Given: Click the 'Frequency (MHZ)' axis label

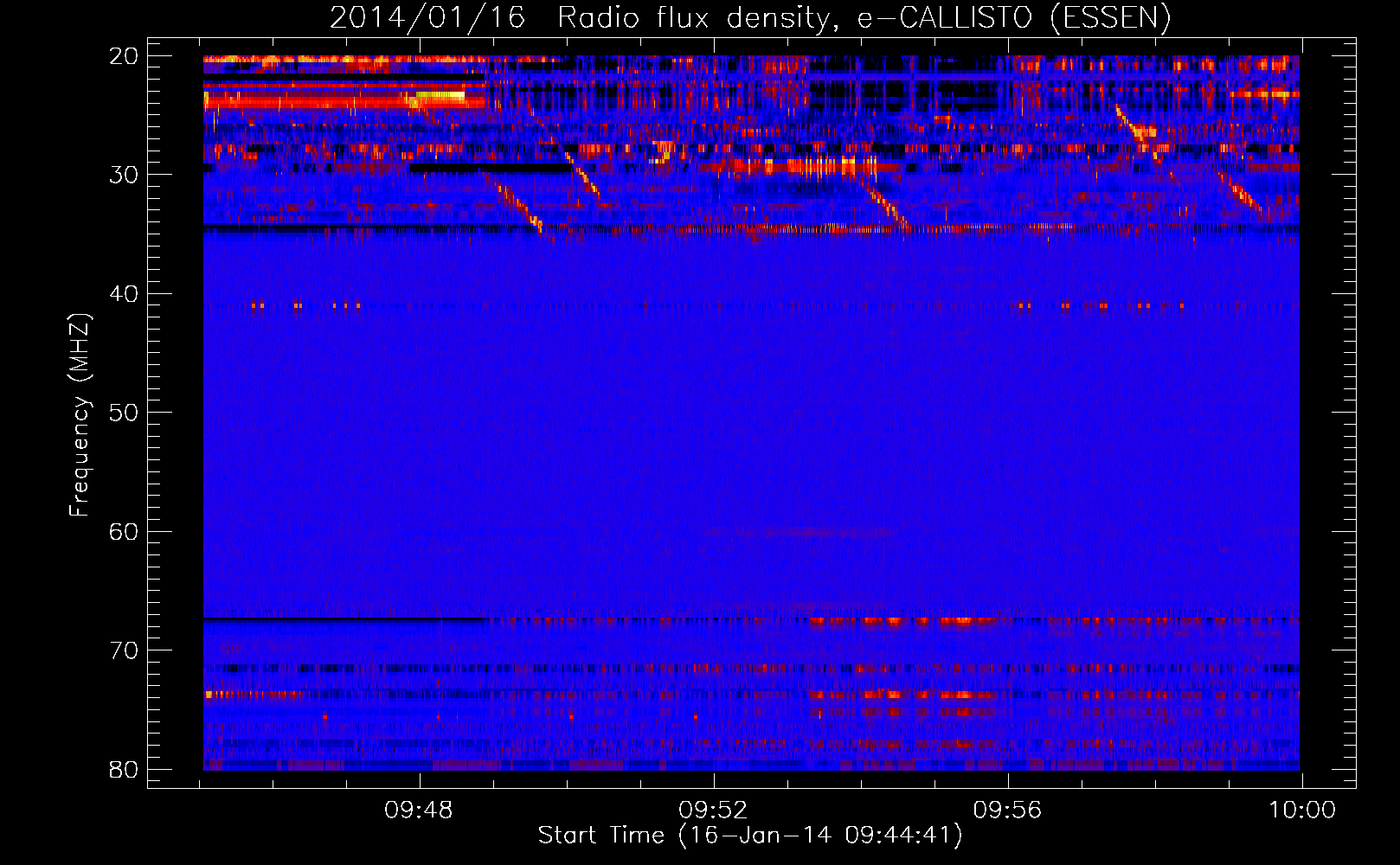Looking at the screenshot, I should [80, 415].
